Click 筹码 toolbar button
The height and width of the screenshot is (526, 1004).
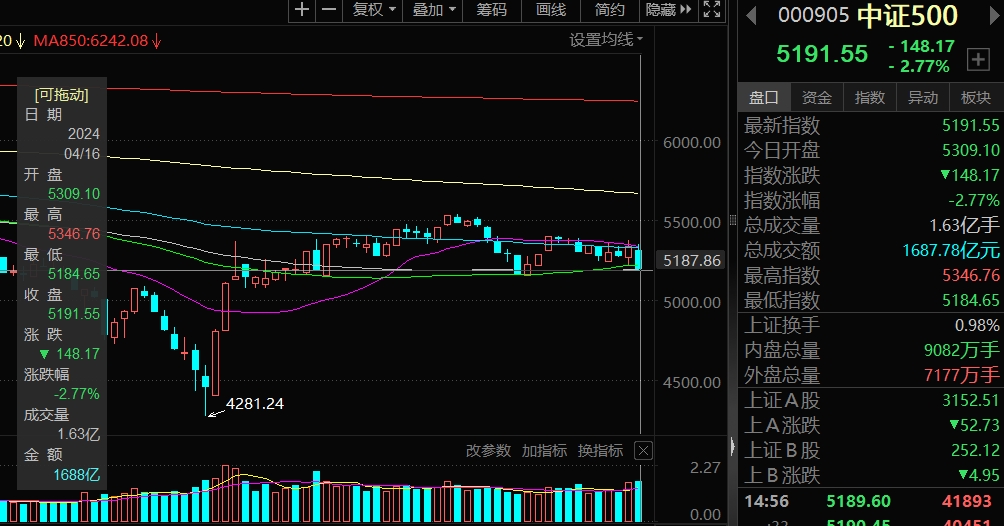pyautogui.click(x=491, y=10)
